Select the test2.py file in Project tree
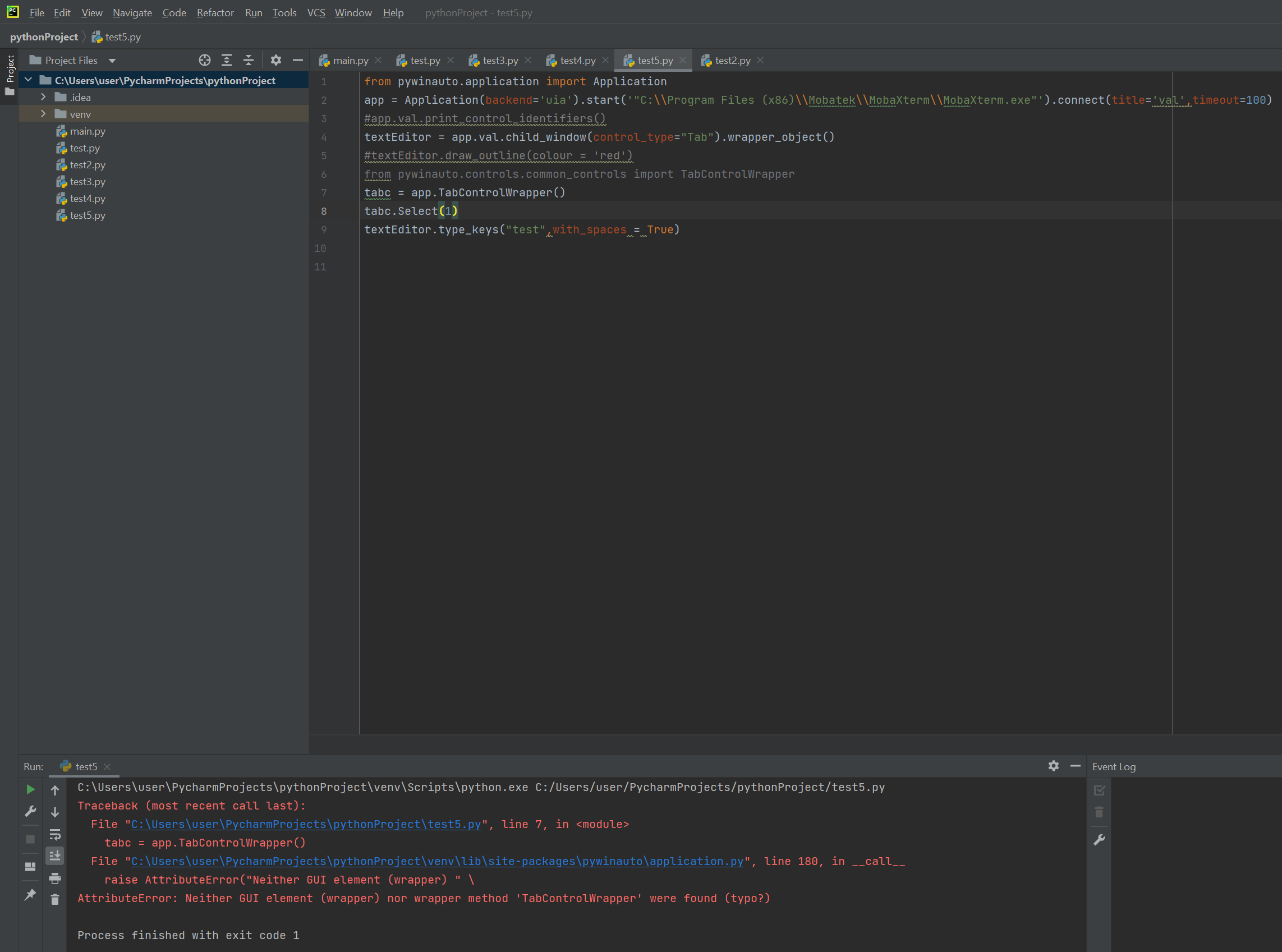 pyautogui.click(x=88, y=165)
